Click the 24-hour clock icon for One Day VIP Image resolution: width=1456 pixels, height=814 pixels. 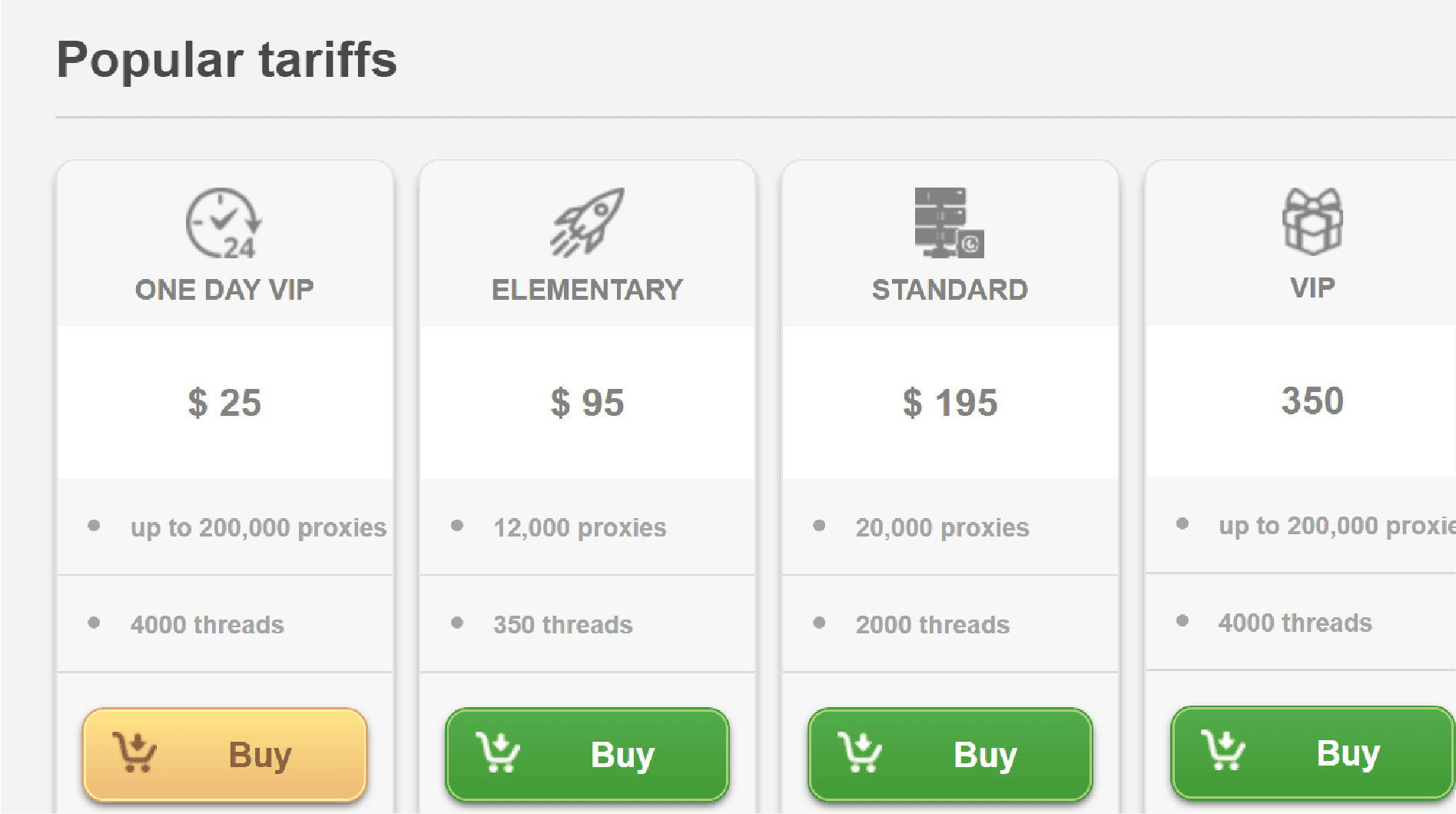tap(224, 223)
